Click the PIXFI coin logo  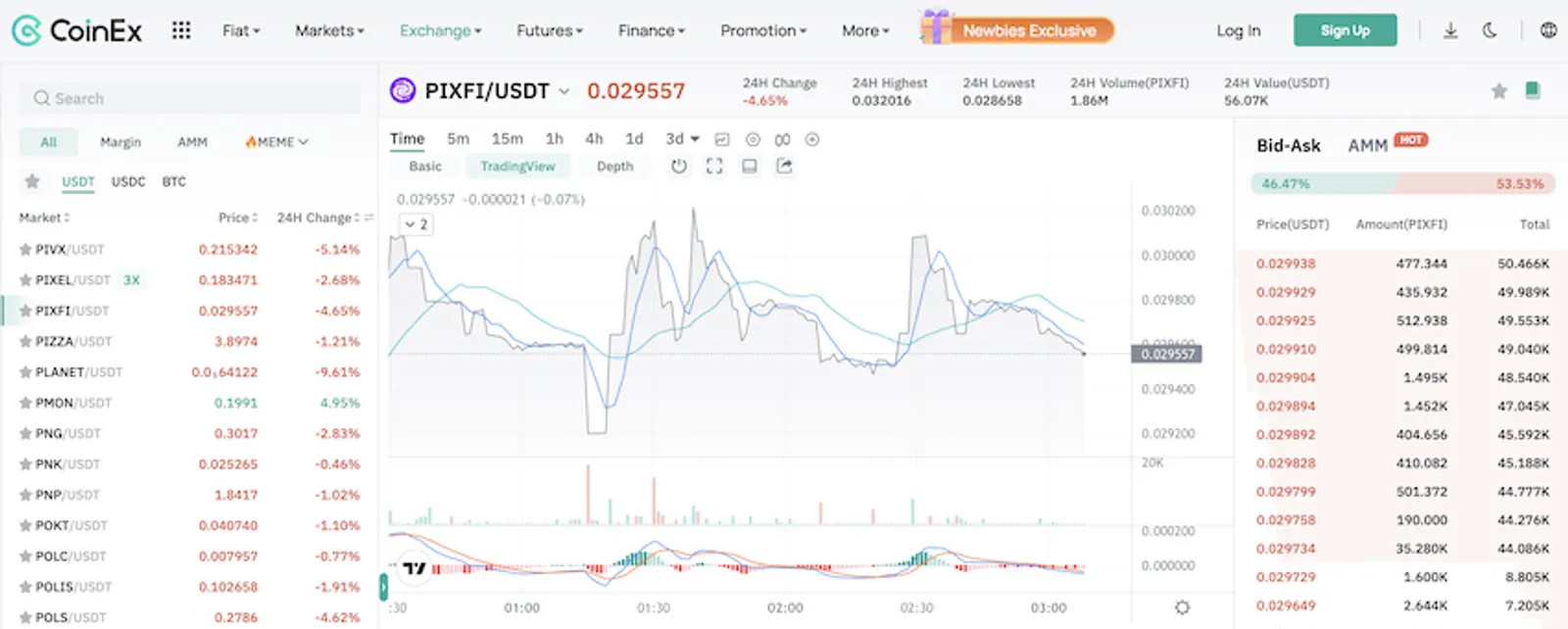coord(403,91)
